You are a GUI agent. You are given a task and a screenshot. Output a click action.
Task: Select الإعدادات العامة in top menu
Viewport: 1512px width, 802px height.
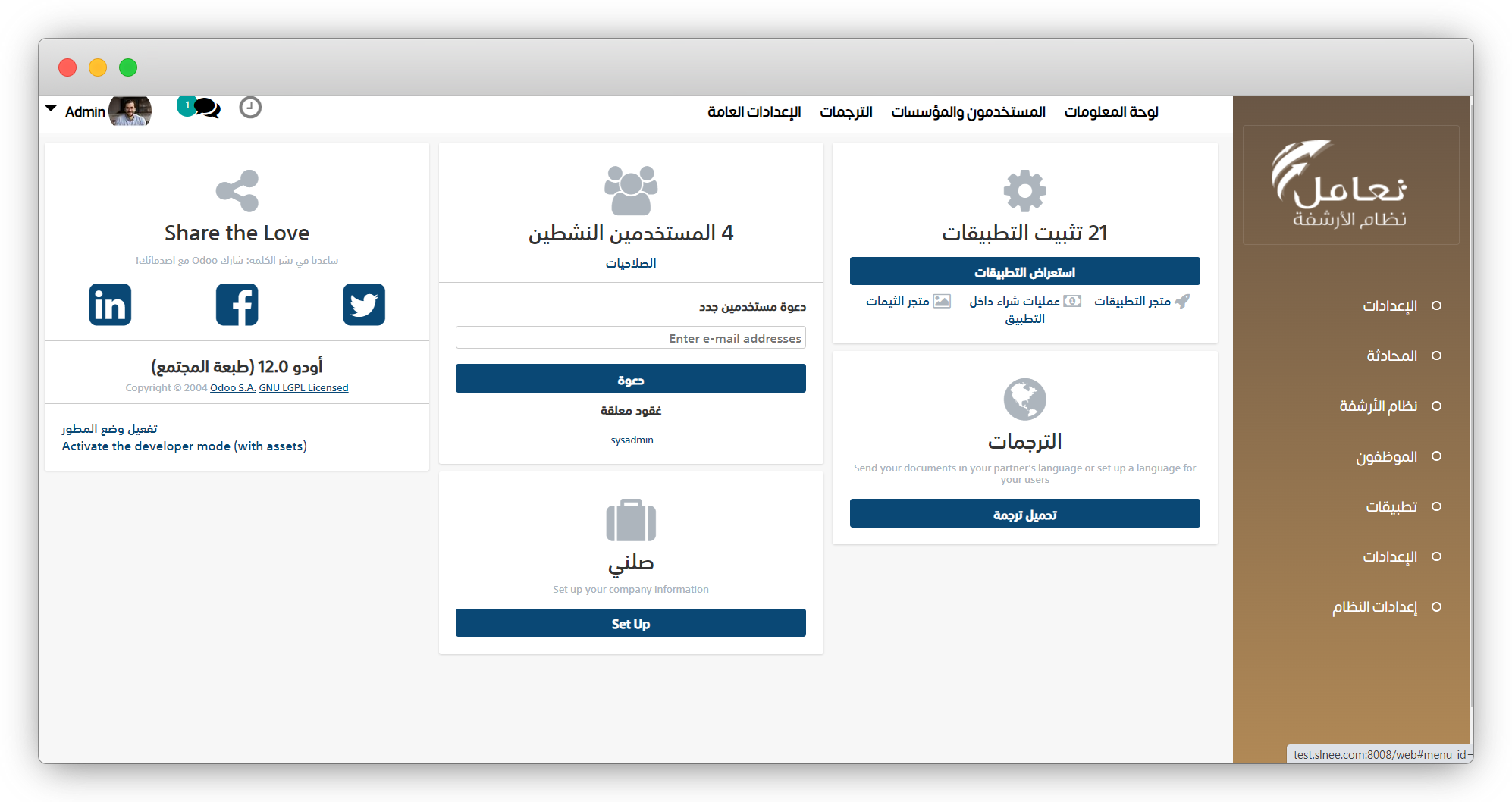pyautogui.click(x=754, y=112)
